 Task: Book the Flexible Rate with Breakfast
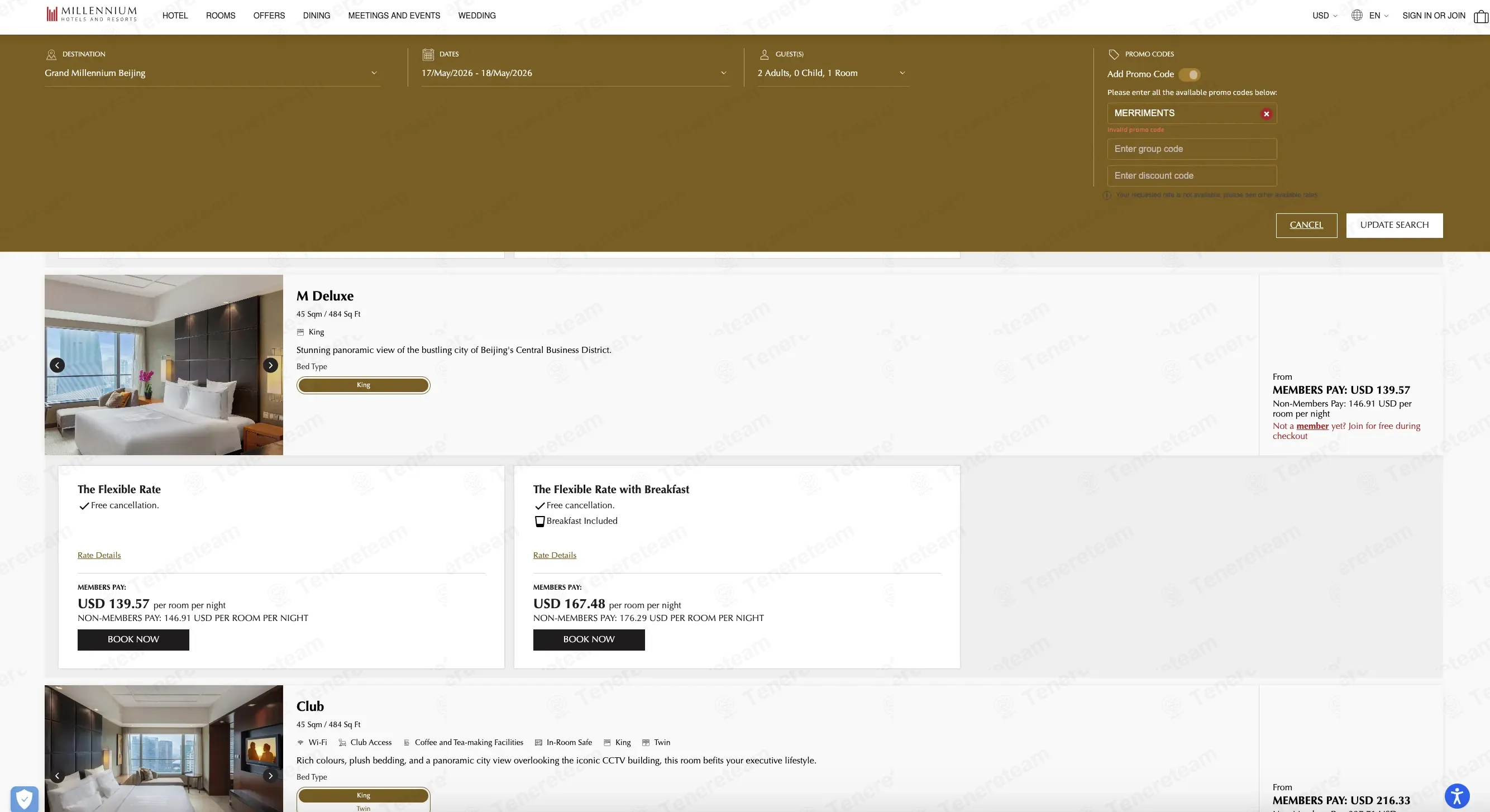pos(589,639)
